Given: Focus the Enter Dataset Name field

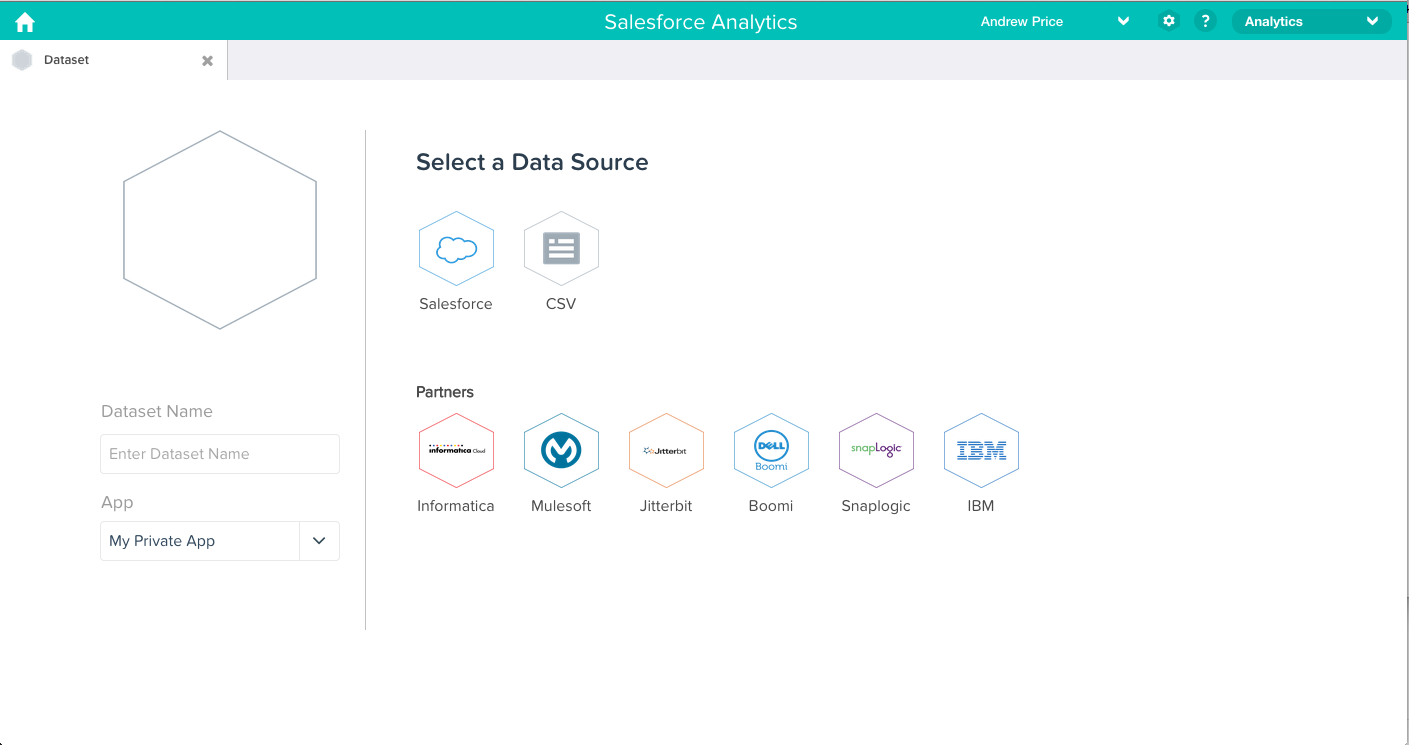Looking at the screenshot, I should [x=220, y=454].
